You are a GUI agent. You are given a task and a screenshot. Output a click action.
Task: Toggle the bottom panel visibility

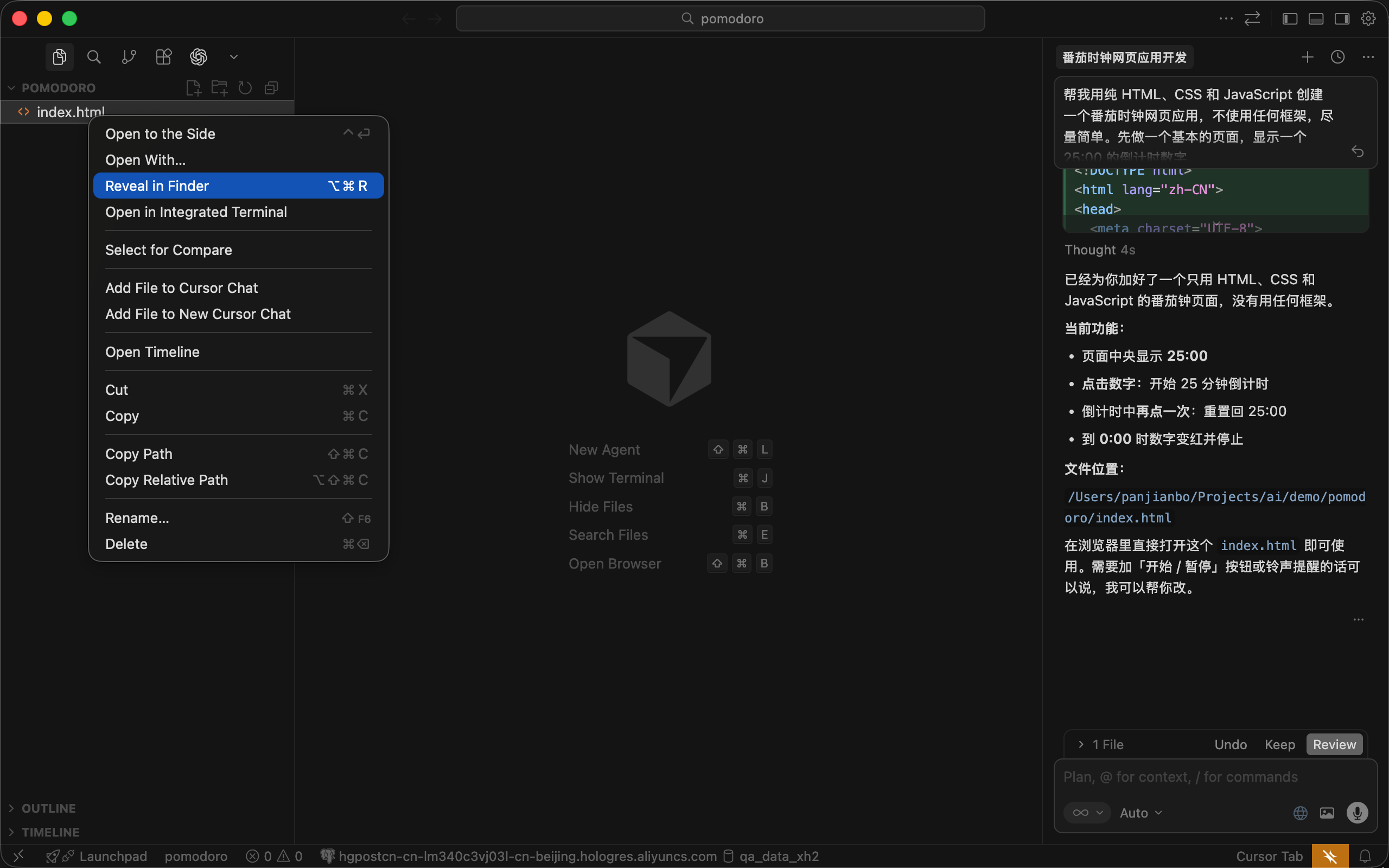coord(1316,18)
